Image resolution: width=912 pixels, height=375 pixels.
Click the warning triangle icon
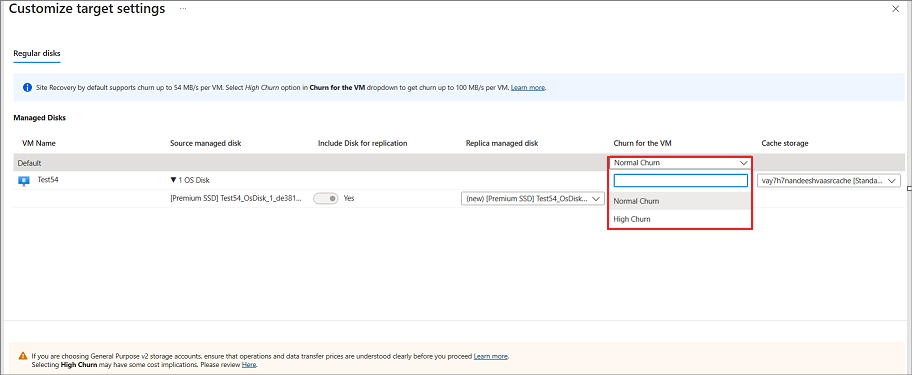pos(23,355)
